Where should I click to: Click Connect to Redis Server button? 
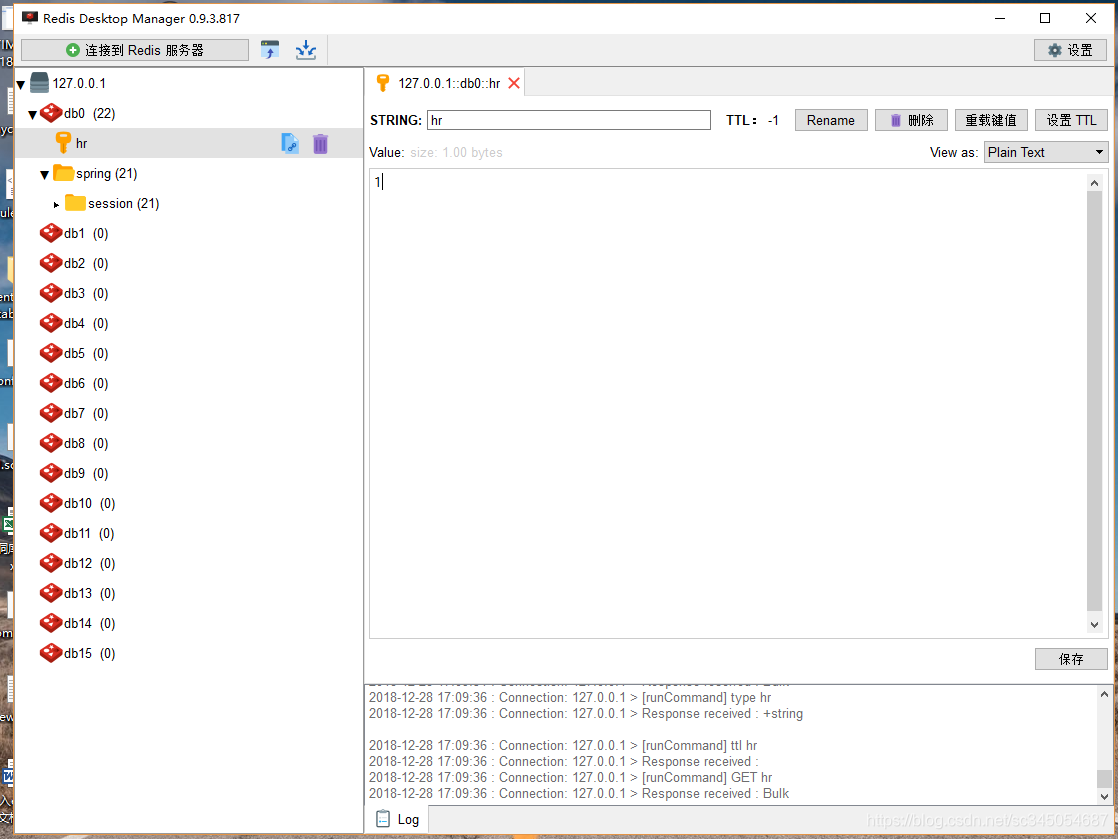(x=135, y=50)
